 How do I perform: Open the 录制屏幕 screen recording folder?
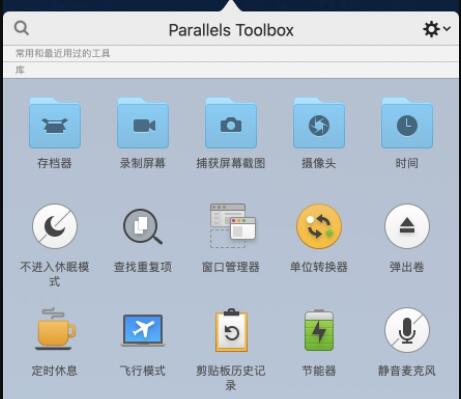point(143,123)
